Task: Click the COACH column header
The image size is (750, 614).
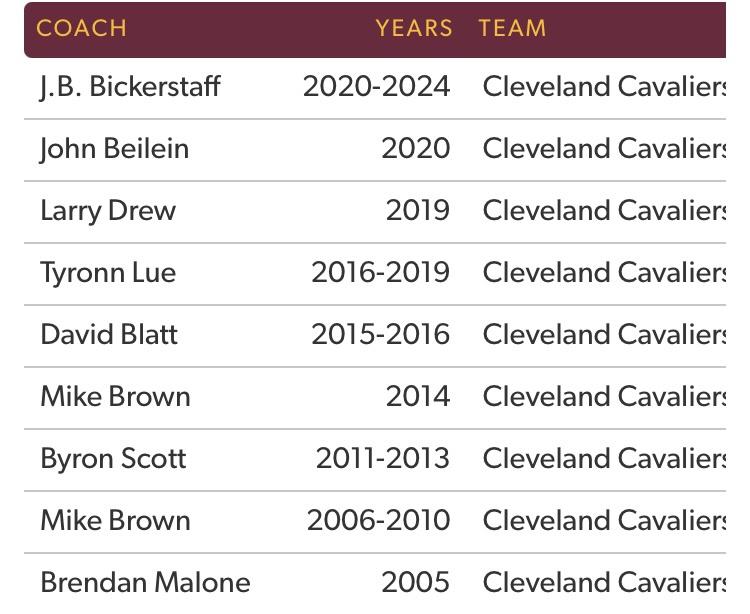Action: [x=82, y=28]
